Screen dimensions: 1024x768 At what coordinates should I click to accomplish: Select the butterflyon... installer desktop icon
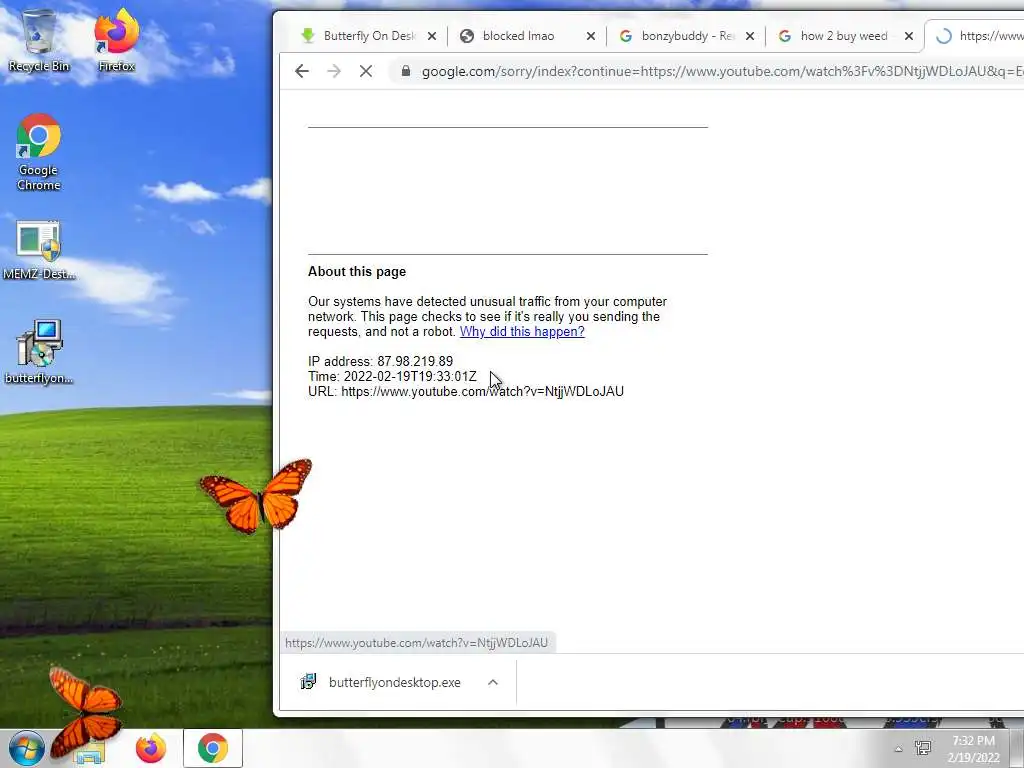pyautogui.click(x=39, y=353)
